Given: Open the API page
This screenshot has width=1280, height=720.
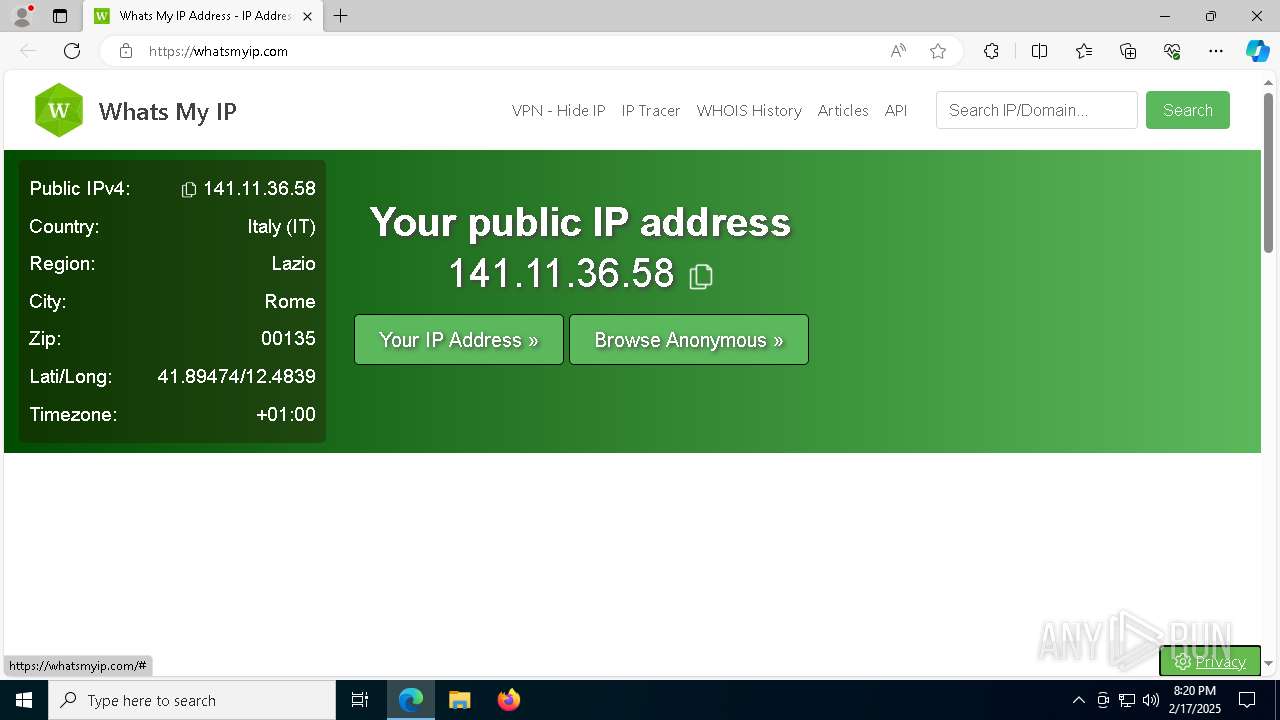Looking at the screenshot, I should click(x=896, y=111).
